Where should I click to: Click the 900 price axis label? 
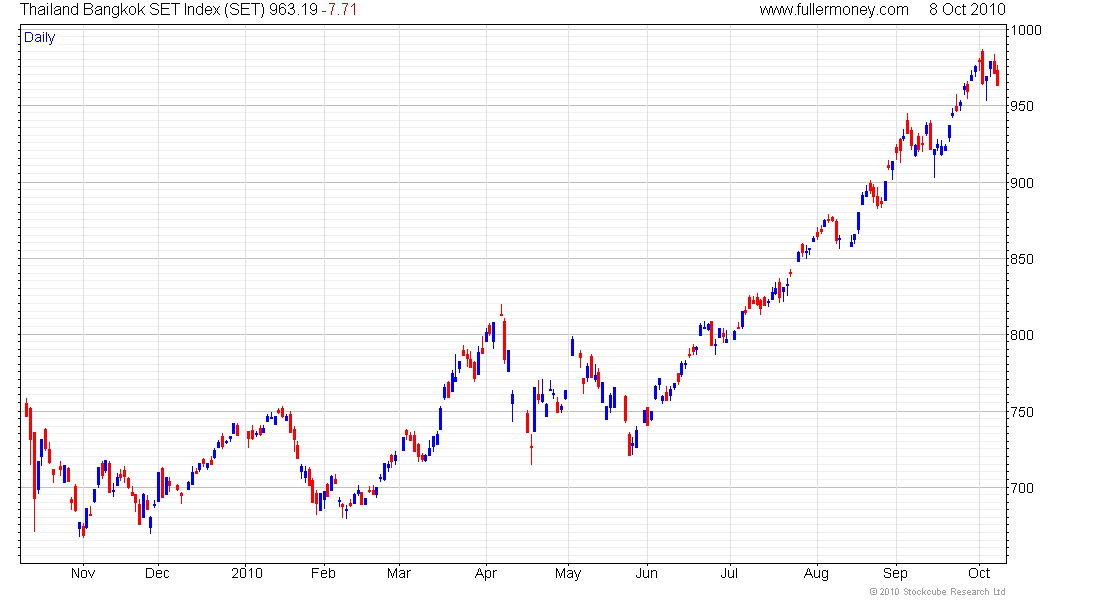(1023, 183)
